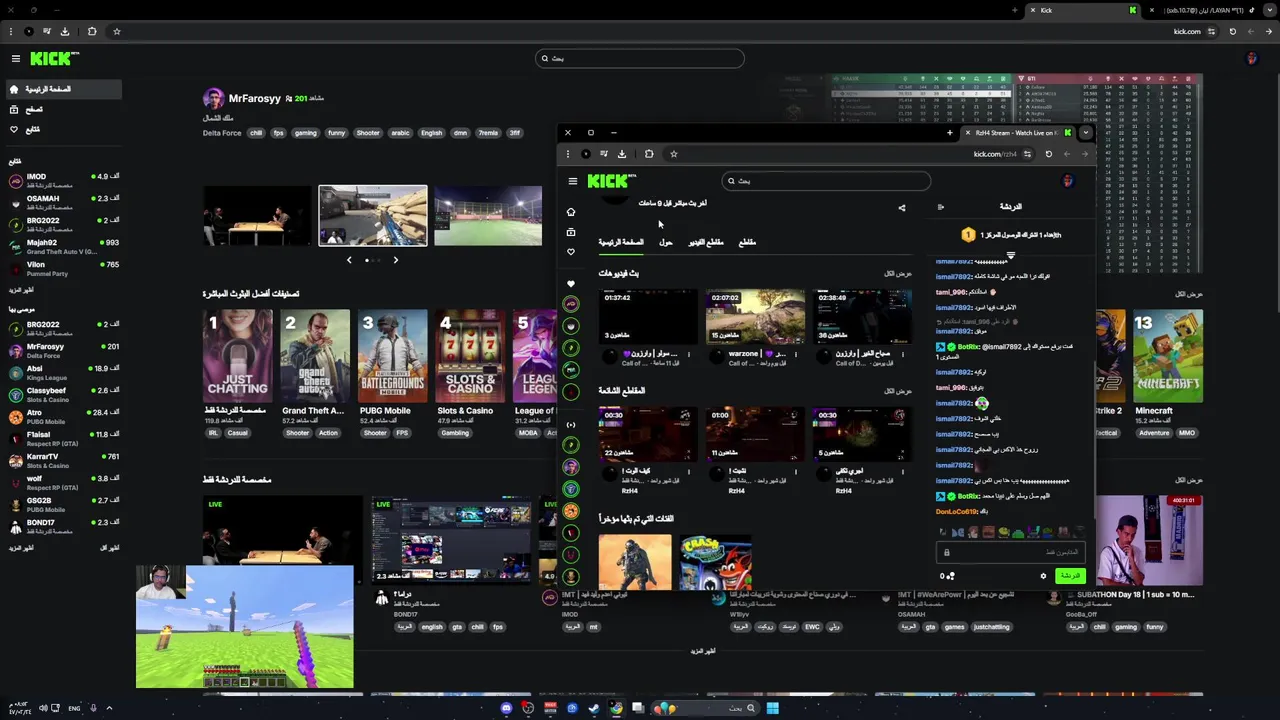Image resolution: width=1280 pixels, height=720 pixels.
Task: Switch to about tab on RzH4 channel
Action: pyautogui.click(x=666, y=242)
